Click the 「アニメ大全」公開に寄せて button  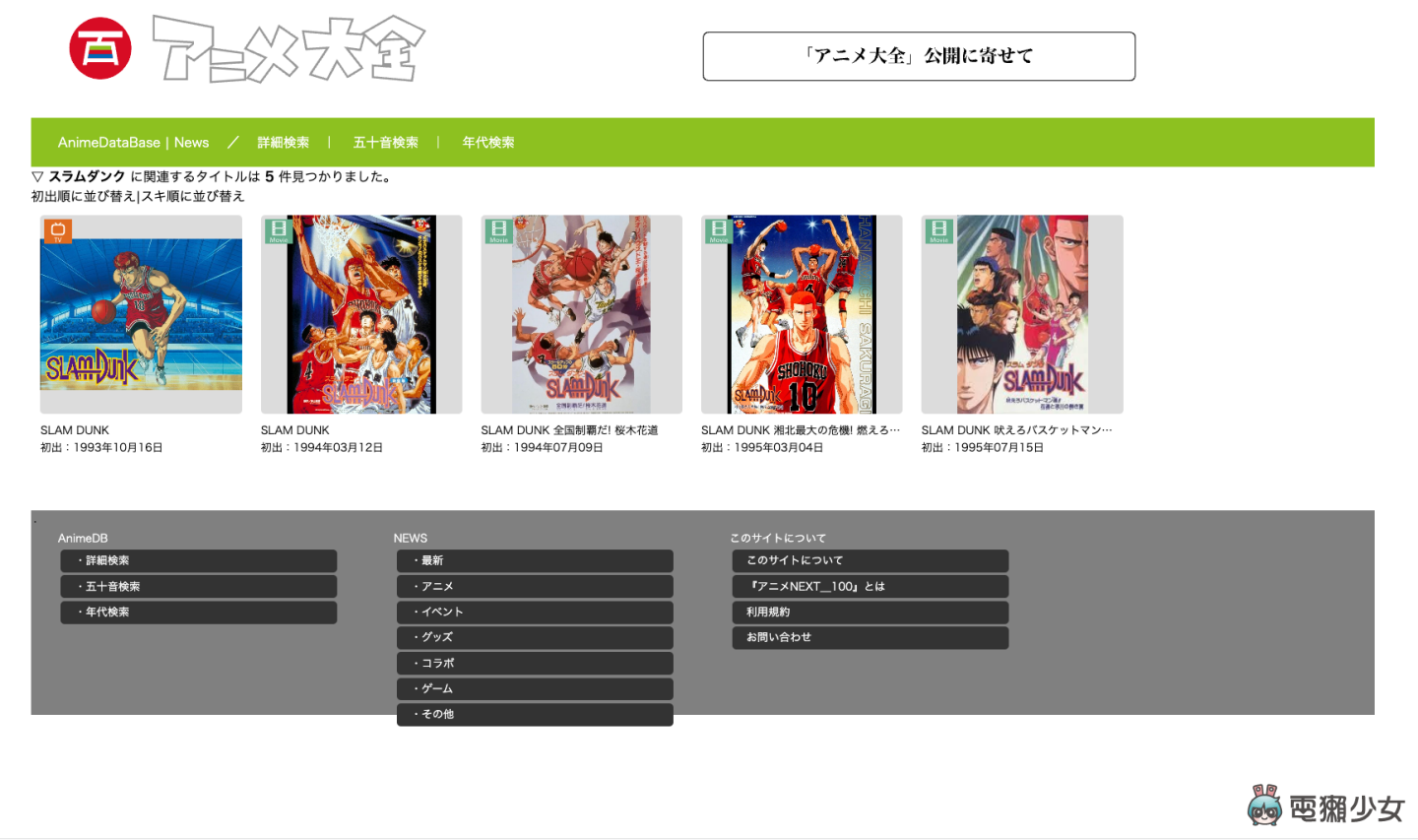tap(918, 55)
